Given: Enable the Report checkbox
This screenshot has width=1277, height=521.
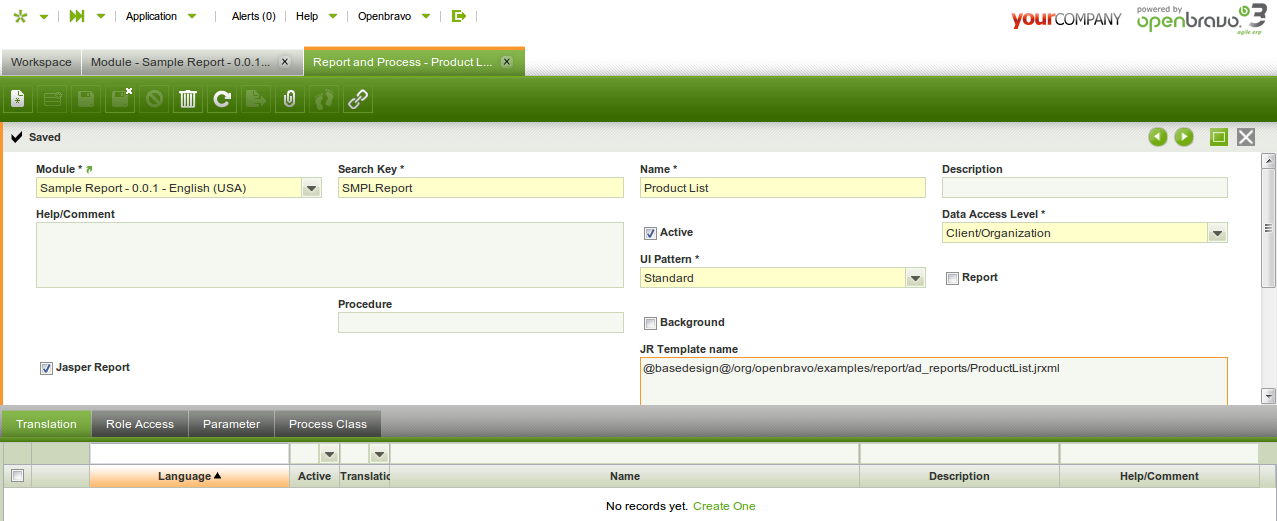Looking at the screenshot, I should 952,278.
